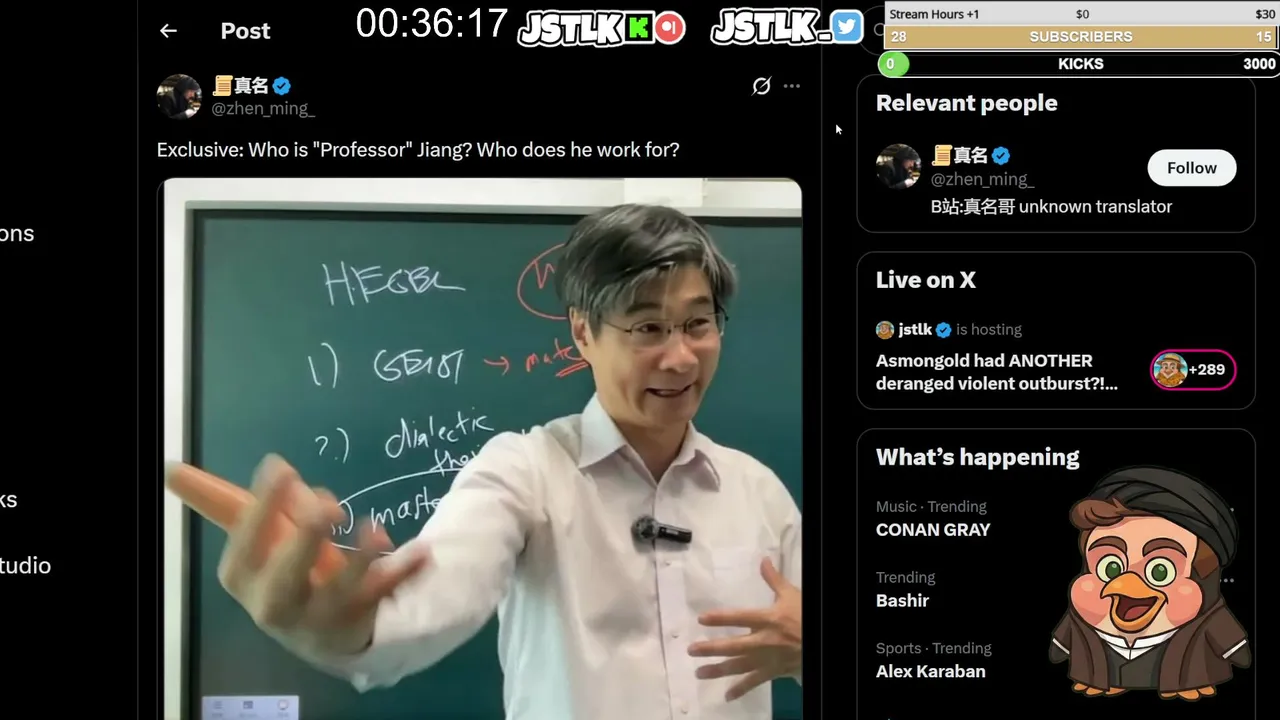Screen dimensions: 1280x720
Task: Click the KICKS goal progress bar
Action: point(1080,64)
